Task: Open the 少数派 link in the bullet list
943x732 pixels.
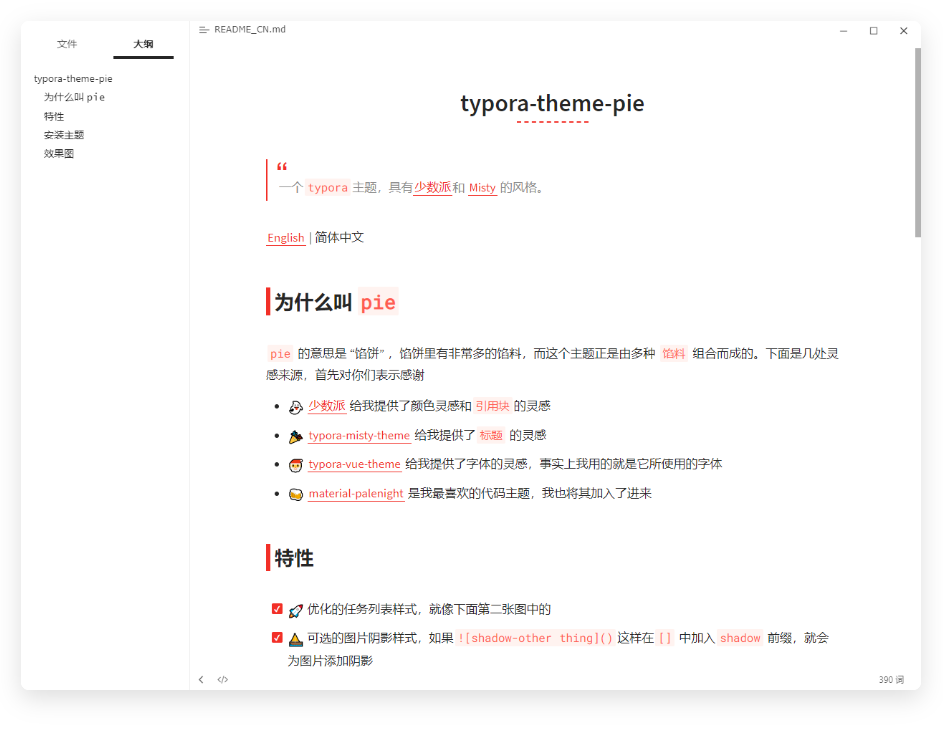Action: [x=327, y=406]
